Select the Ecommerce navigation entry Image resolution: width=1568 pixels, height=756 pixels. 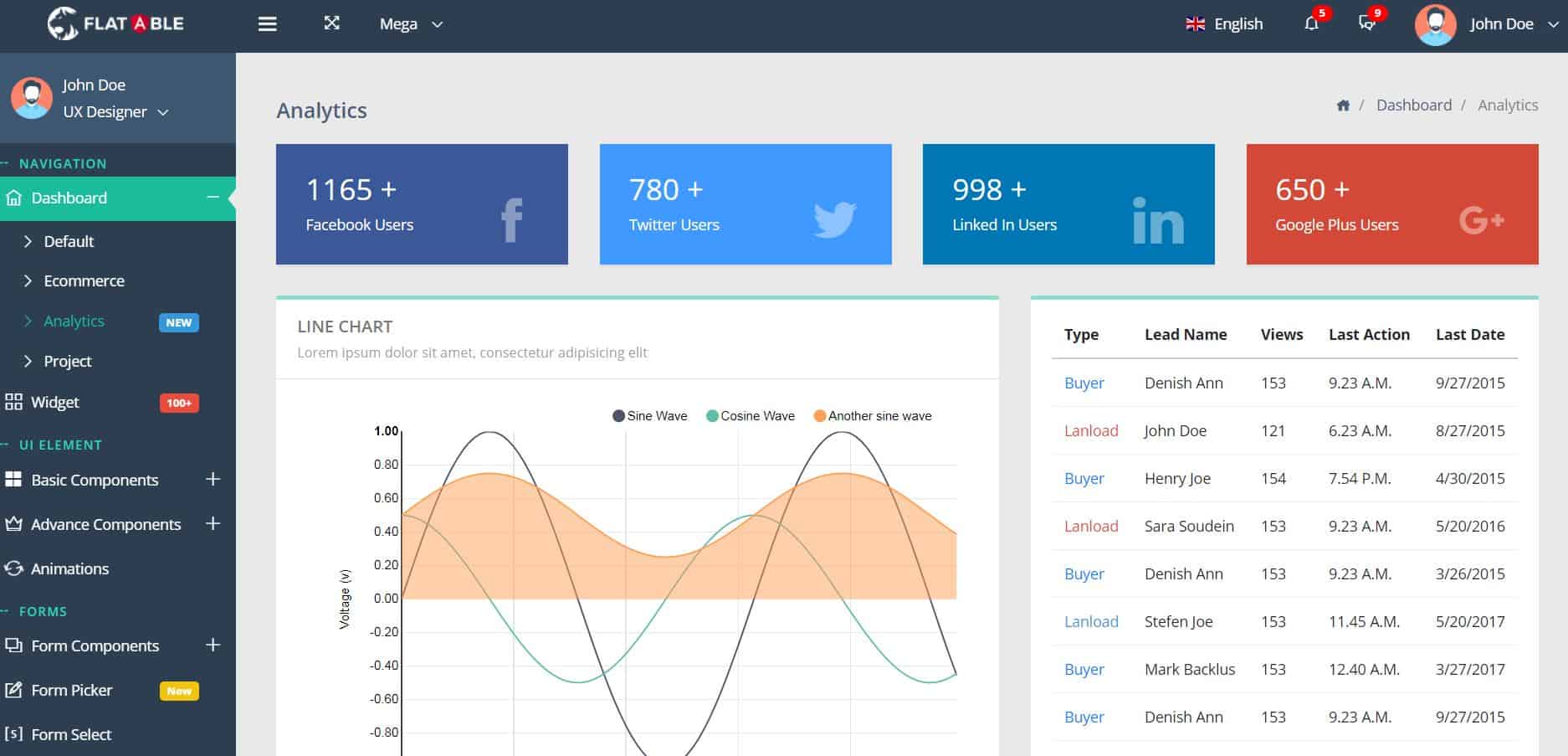coord(84,280)
